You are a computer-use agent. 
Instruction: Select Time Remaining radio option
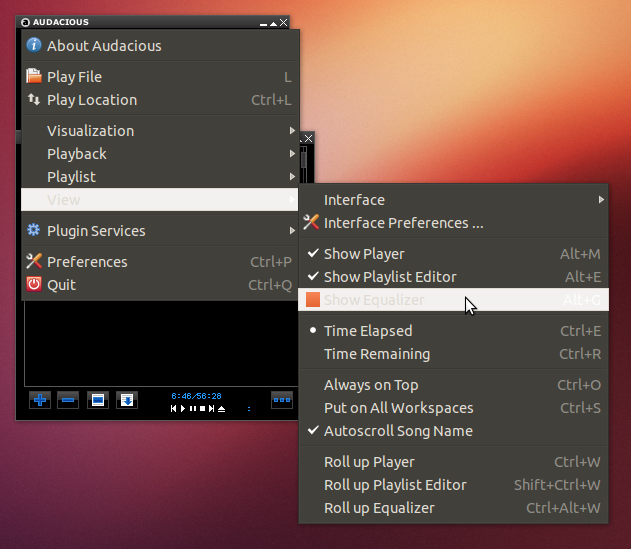[454, 354]
